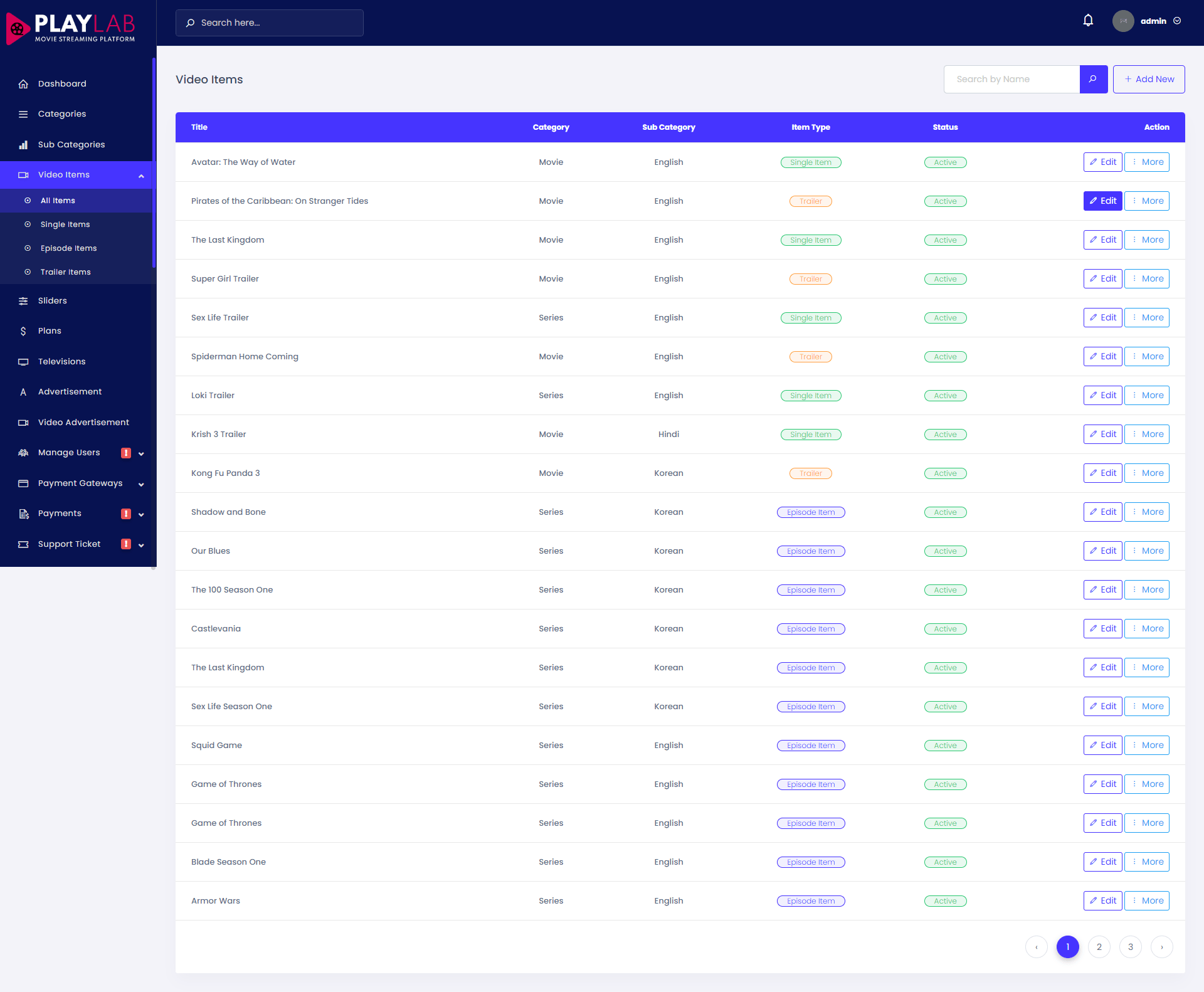Select the Single Items tree item
Image resolution: width=1204 pixels, height=992 pixels.
click(65, 224)
